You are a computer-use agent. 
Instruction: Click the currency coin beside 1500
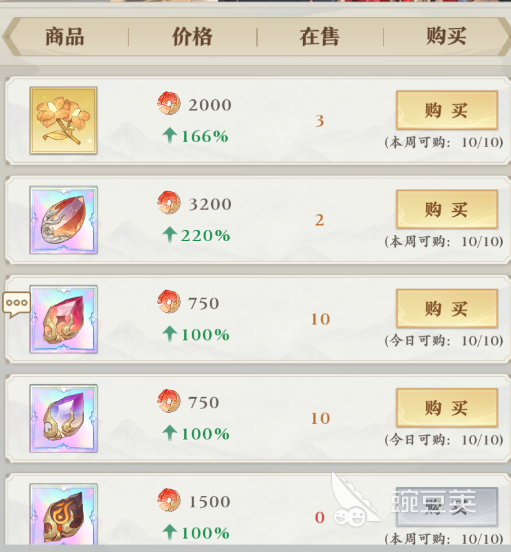pos(169,500)
